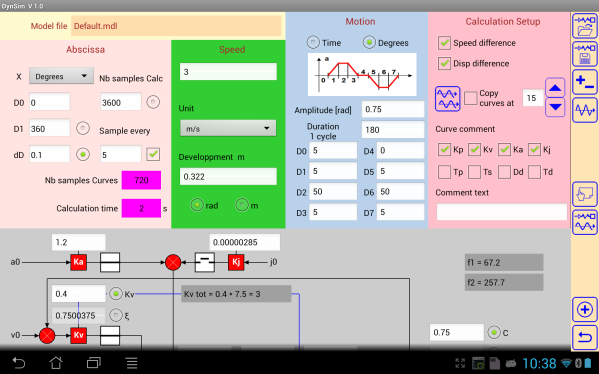The width and height of the screenshot is (599, 374).
Task: Click the circled plus zoom icon
Action: (x=585, y=309)
